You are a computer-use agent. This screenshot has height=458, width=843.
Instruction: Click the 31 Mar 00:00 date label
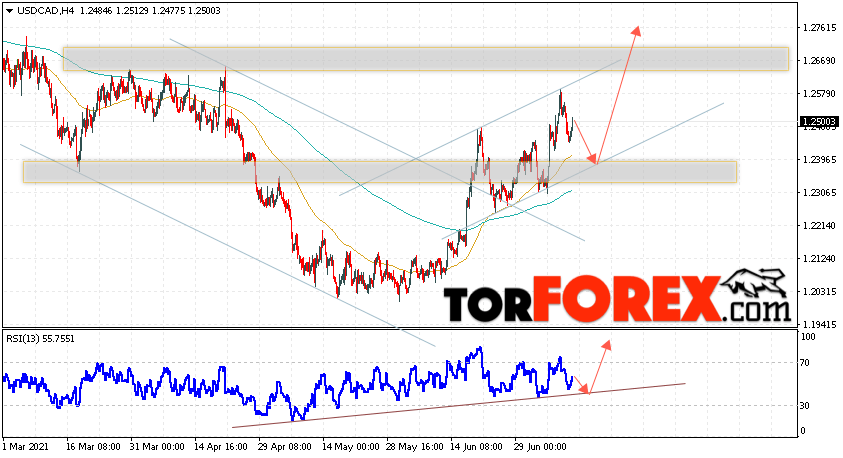pos(157,447)
